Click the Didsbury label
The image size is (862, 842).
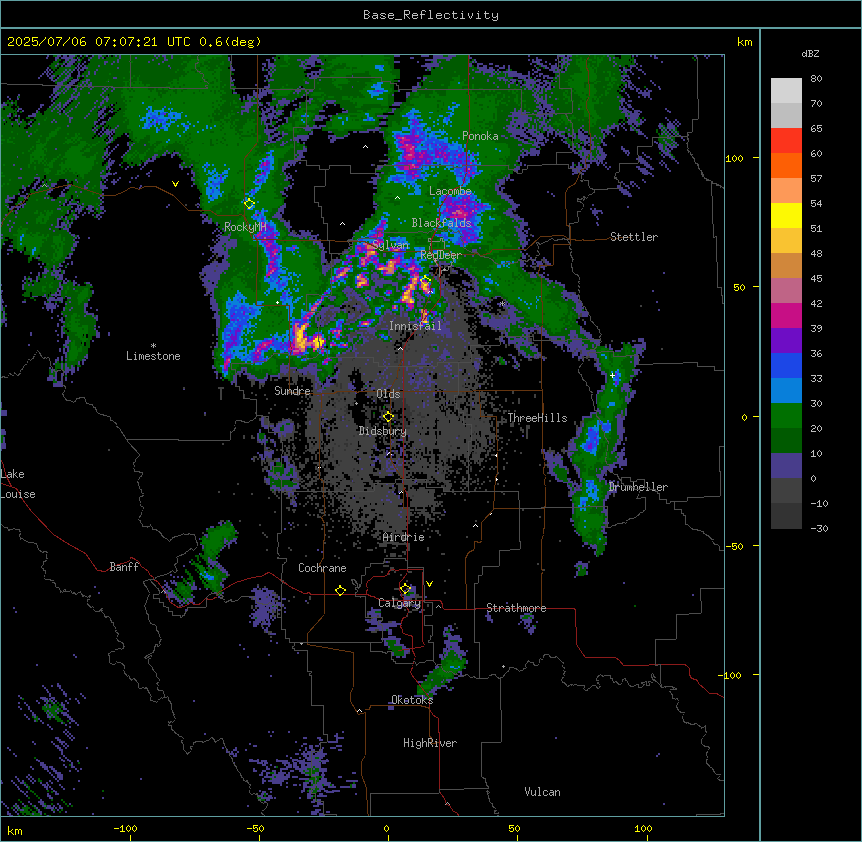click(383, 431)
